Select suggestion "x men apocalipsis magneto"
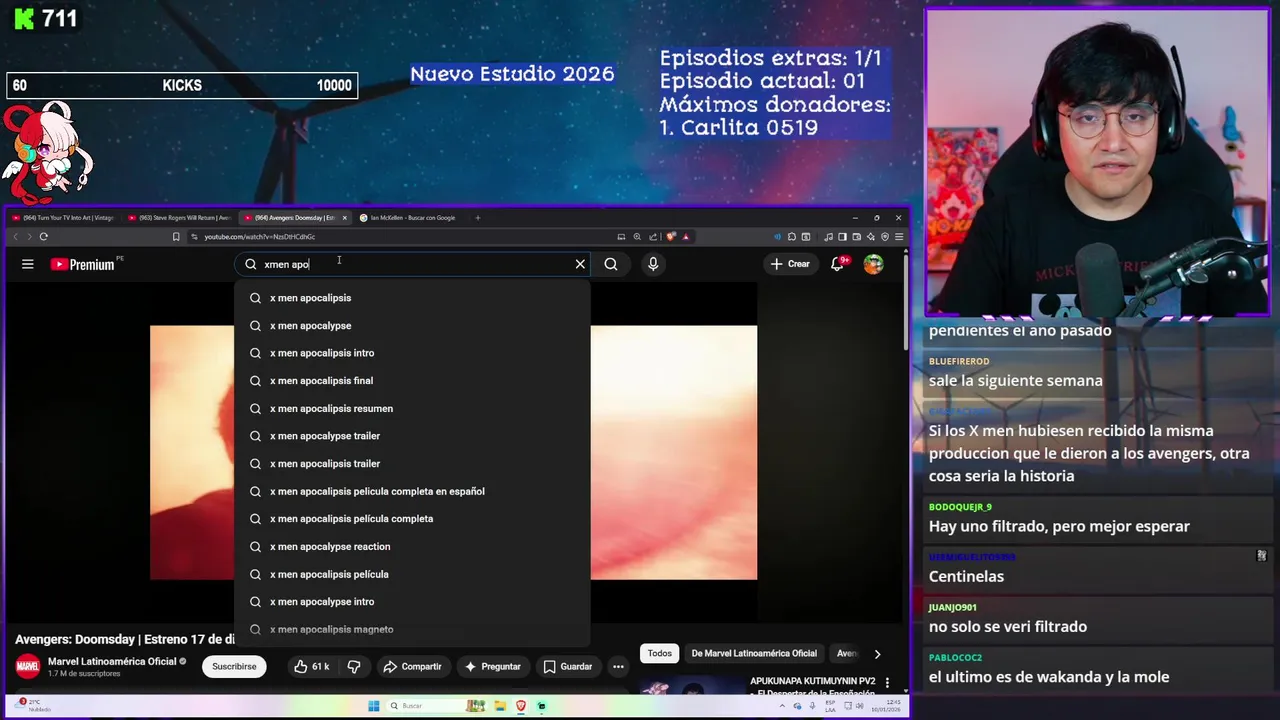The height and width of the screenshot is (720, 1280). click(x=412, y=630)
